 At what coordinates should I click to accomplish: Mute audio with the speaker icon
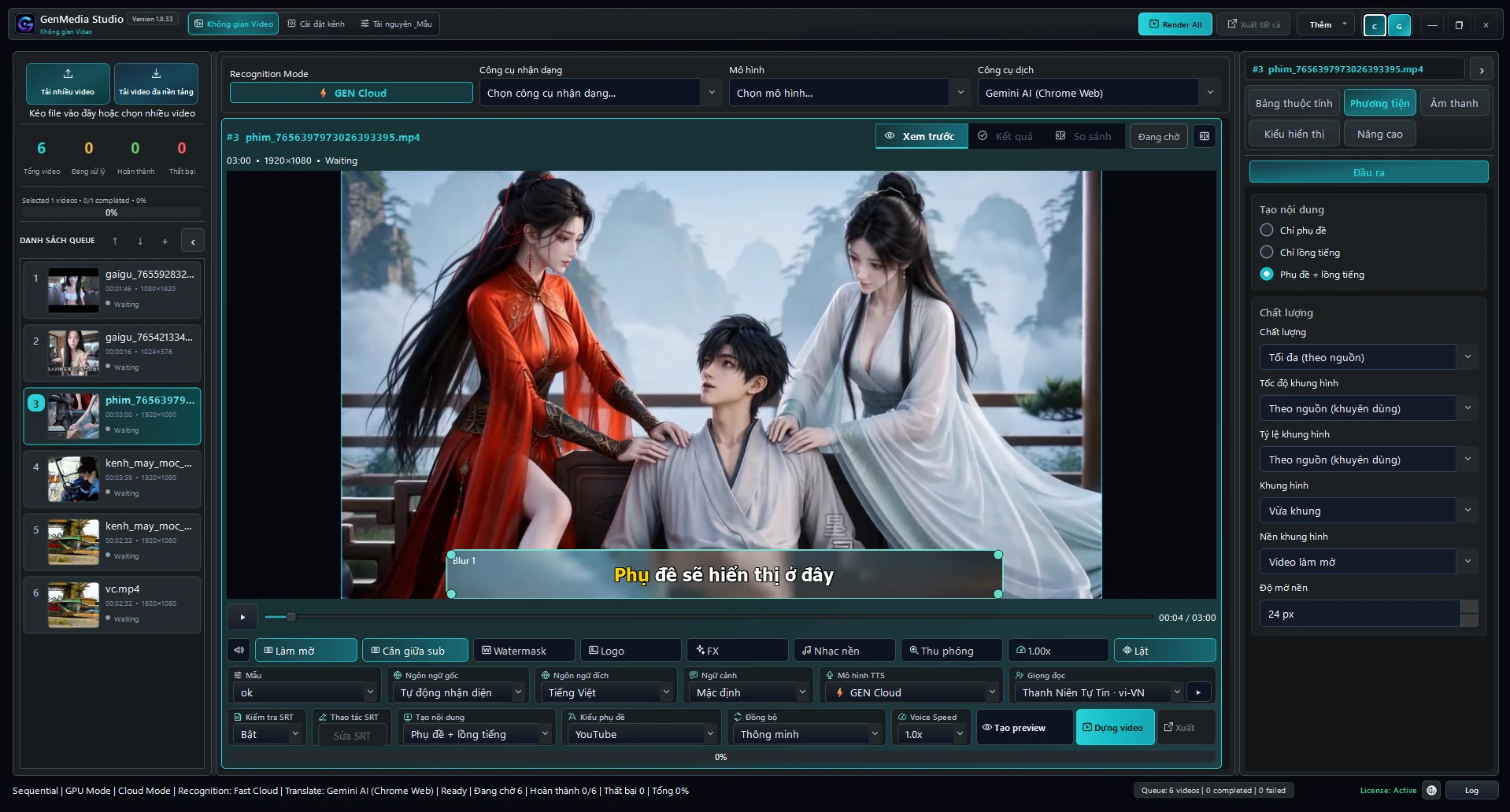tap(239, 651)
